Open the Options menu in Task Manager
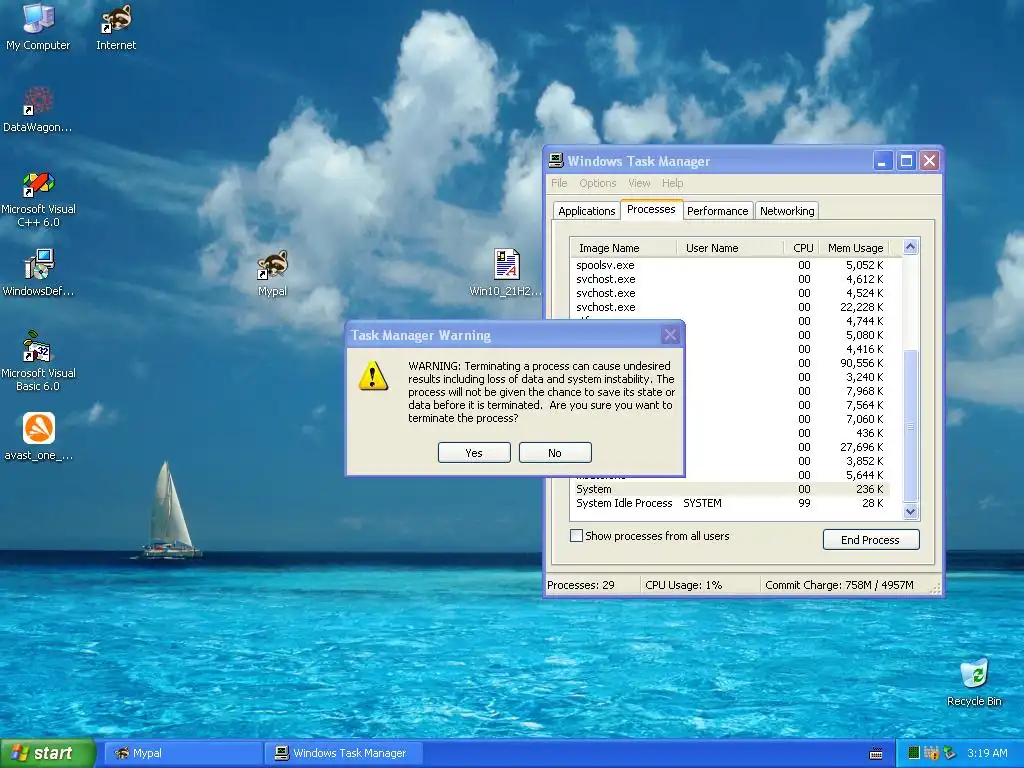The height and width of the screenshot is (768, 1024). point(598,183)
